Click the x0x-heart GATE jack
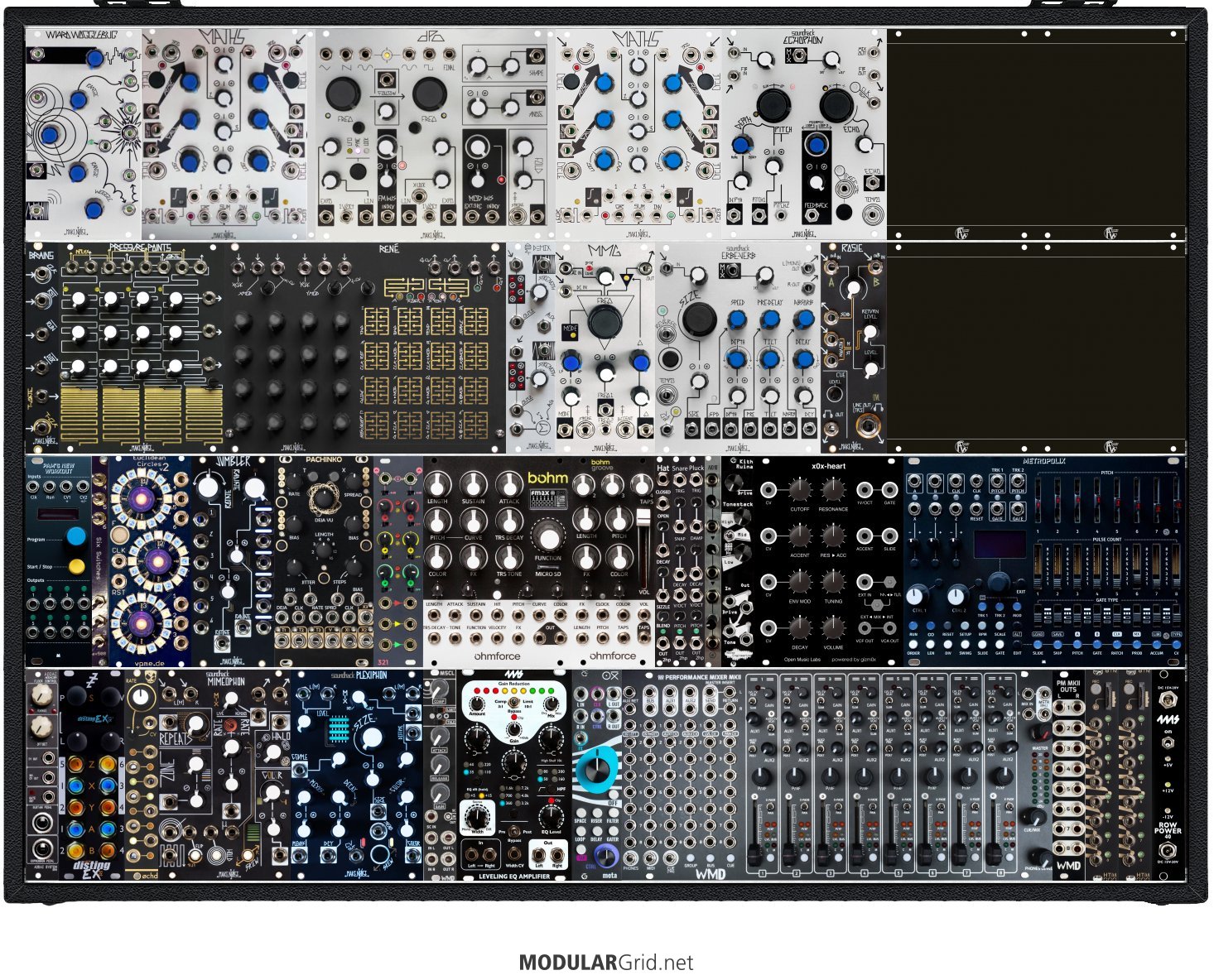 point(889,491)
